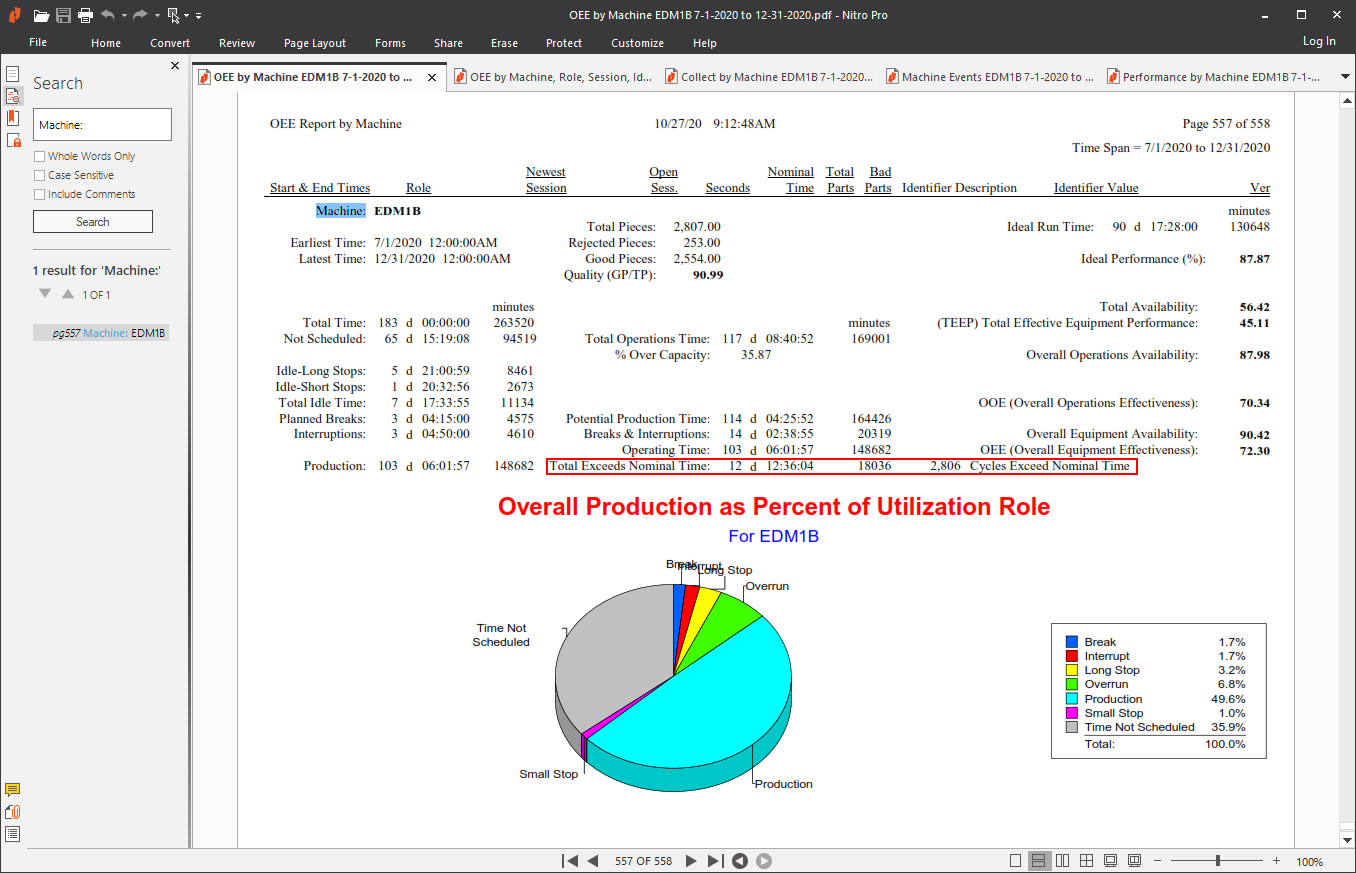Image resolution: width=1356 pixels, height=873 pixels.
Task: Click the next search result up triangle
Action: [x=67, y=294]
